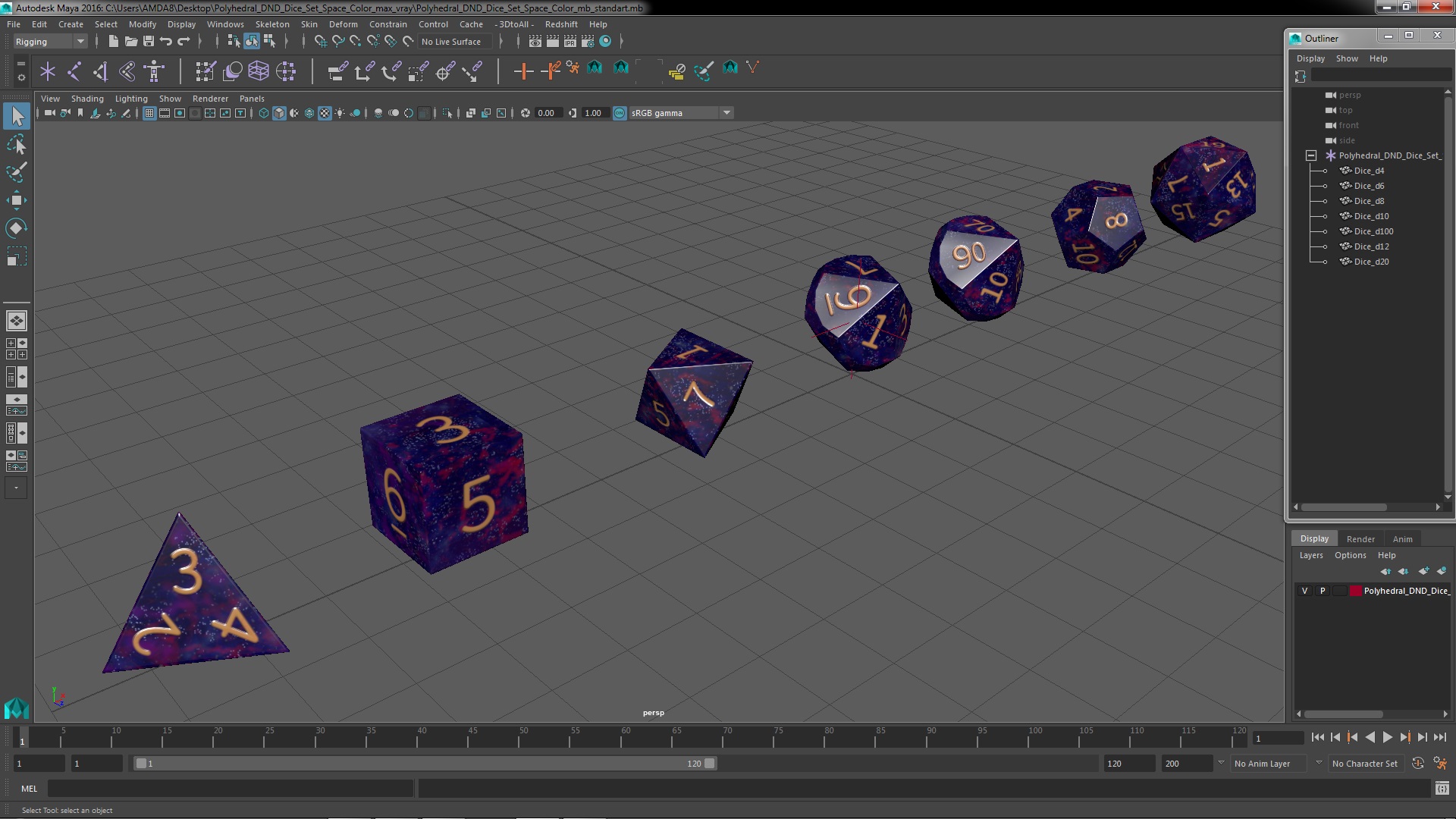The width and height of the screenshot is (1456, 819).
Task: Open Render Settings clapperboard gear icon
Action: point(588,41)
